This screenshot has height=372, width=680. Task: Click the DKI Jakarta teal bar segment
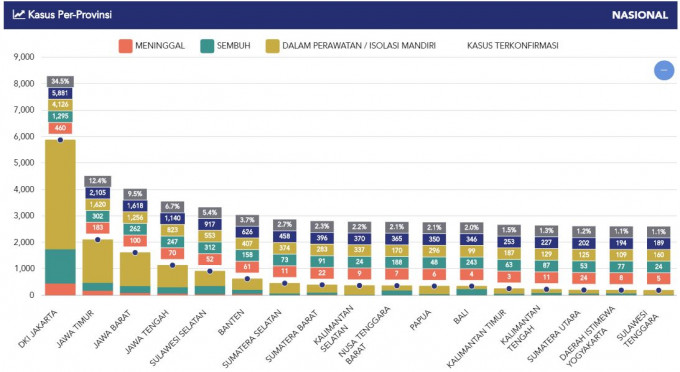pos(61,266)
